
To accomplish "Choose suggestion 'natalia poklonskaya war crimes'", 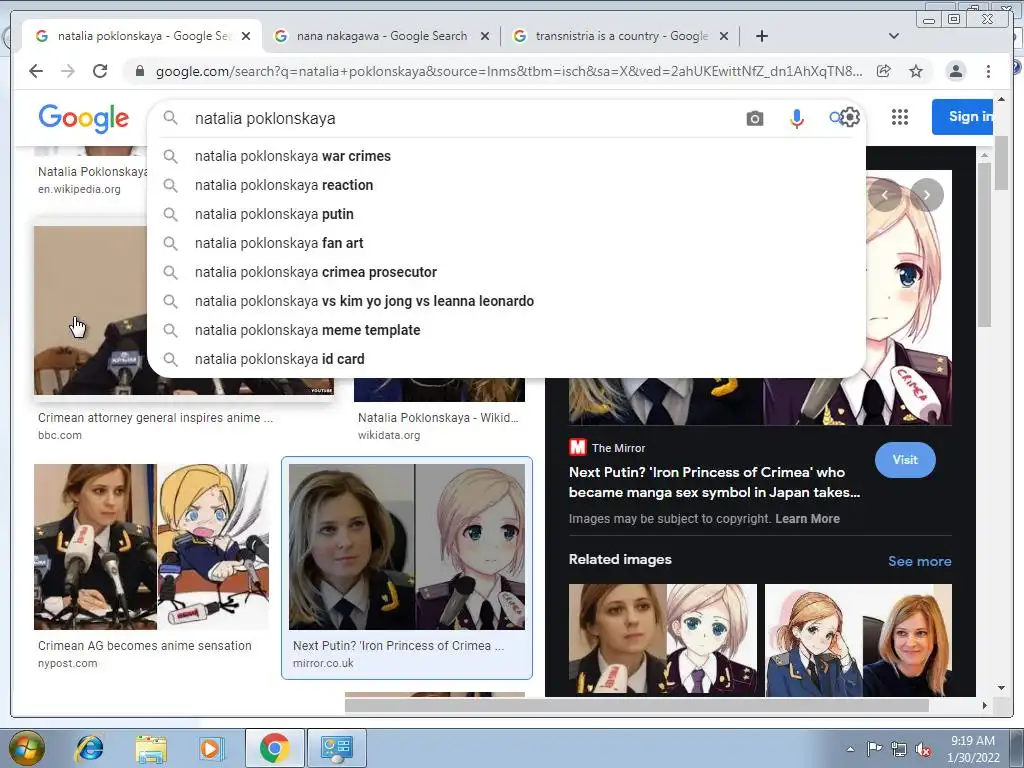I will 506,156.
